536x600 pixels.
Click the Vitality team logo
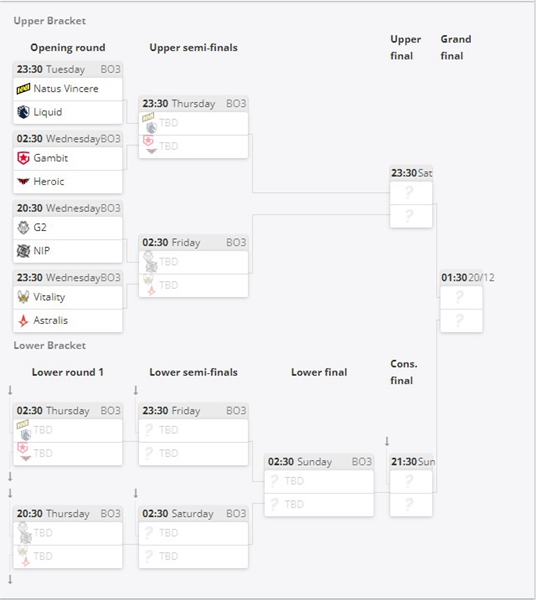[x=23, y=297]
